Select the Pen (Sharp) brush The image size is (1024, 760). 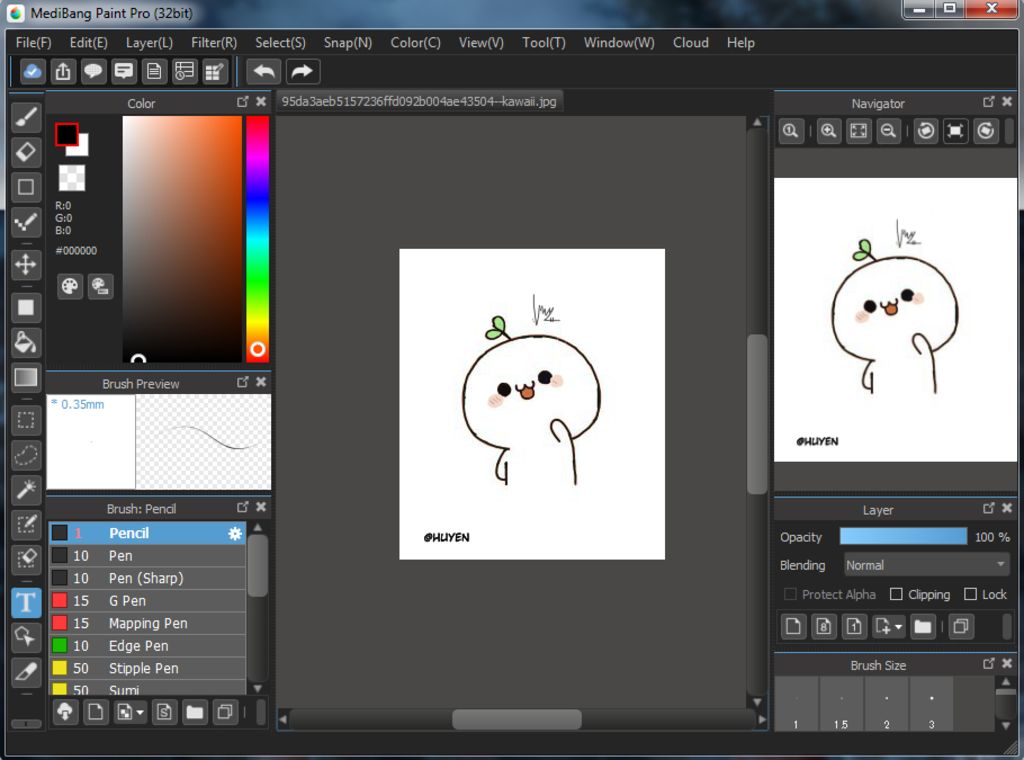point(148,578)
